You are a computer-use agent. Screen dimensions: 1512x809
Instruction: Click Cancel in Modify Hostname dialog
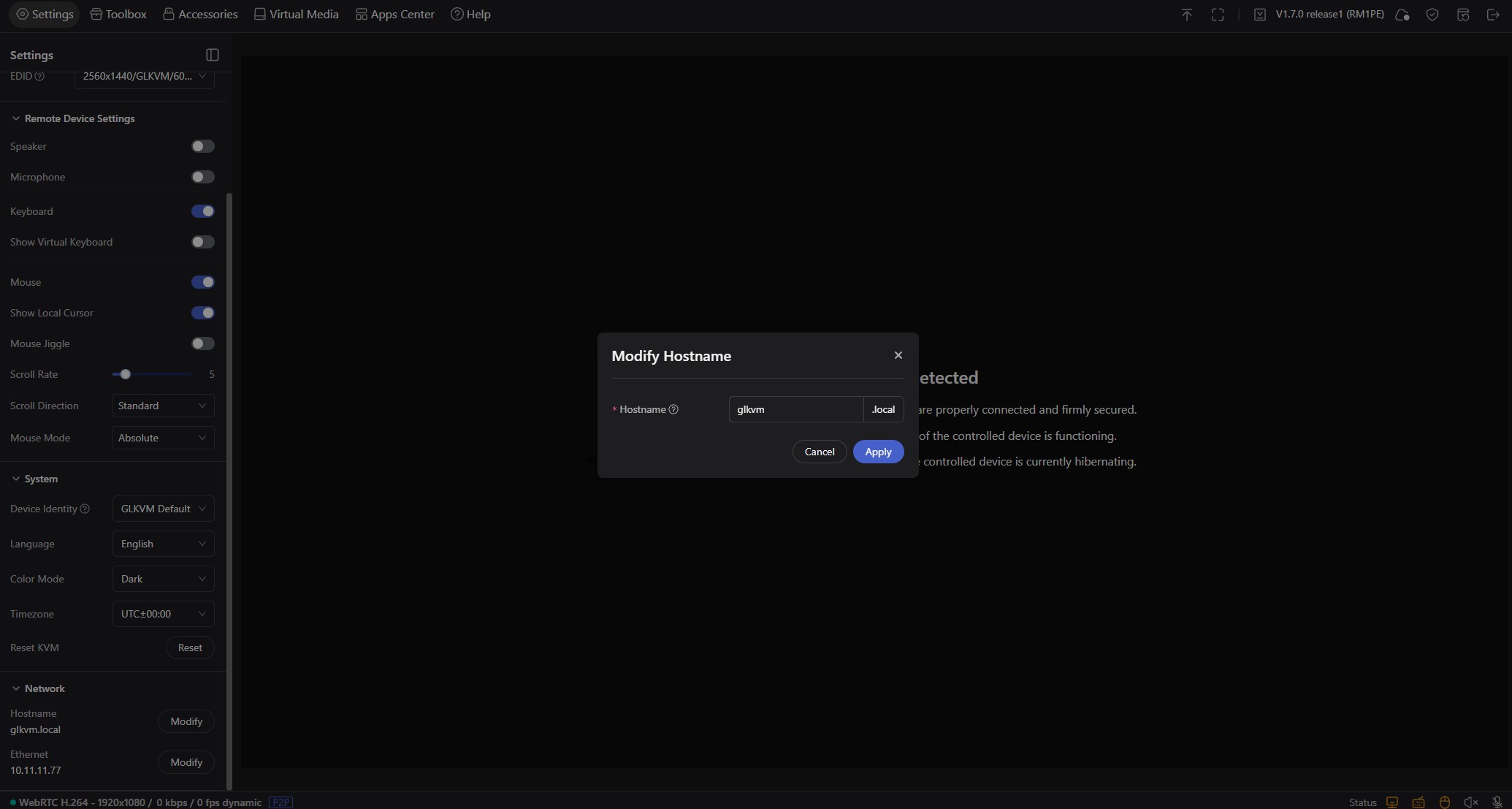pos(819,452)
